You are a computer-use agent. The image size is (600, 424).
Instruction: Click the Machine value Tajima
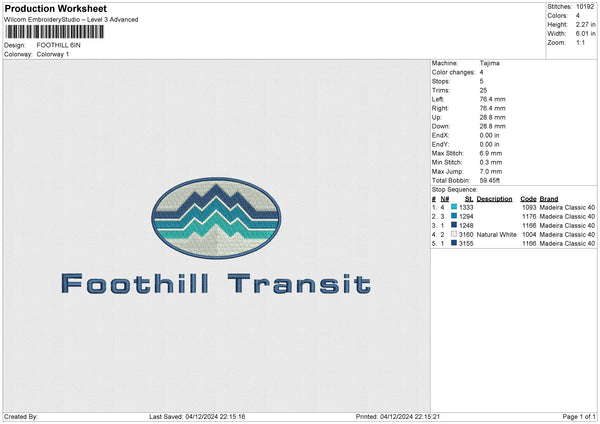tap(491, 63)
